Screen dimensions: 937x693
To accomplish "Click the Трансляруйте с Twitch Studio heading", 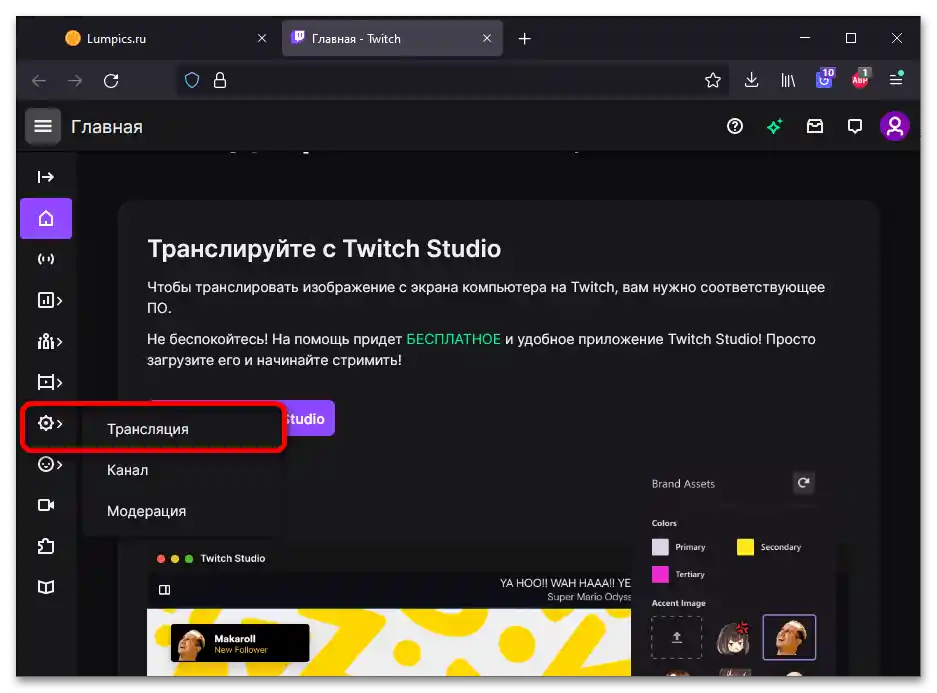I will tap(324, 249).
